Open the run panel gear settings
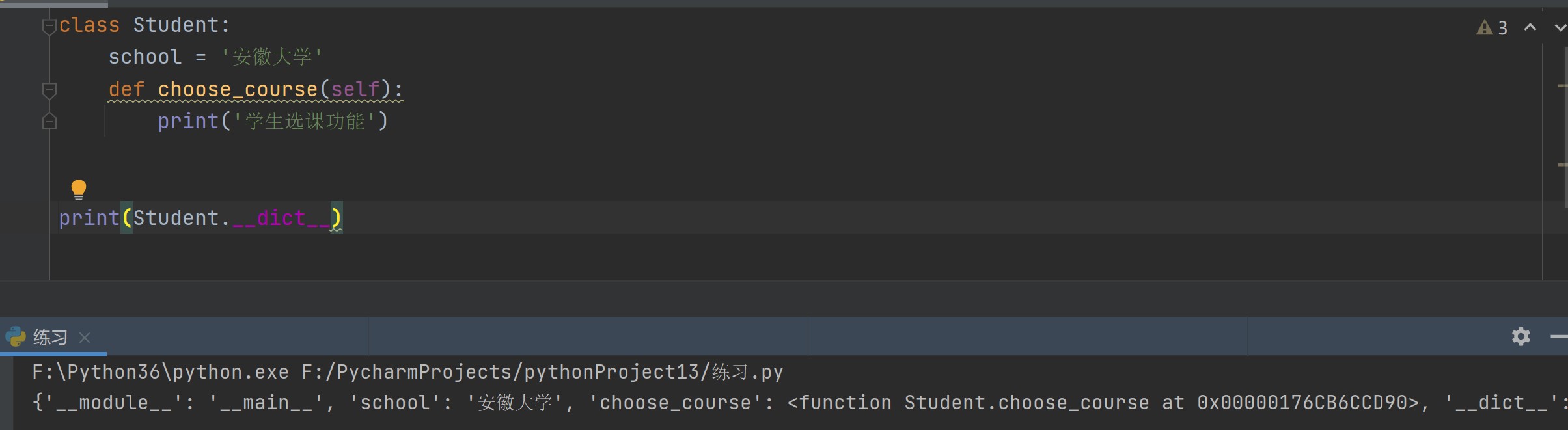Image resolution: width=1568 pixels, height=430 pixels. tap(1520, 336)
